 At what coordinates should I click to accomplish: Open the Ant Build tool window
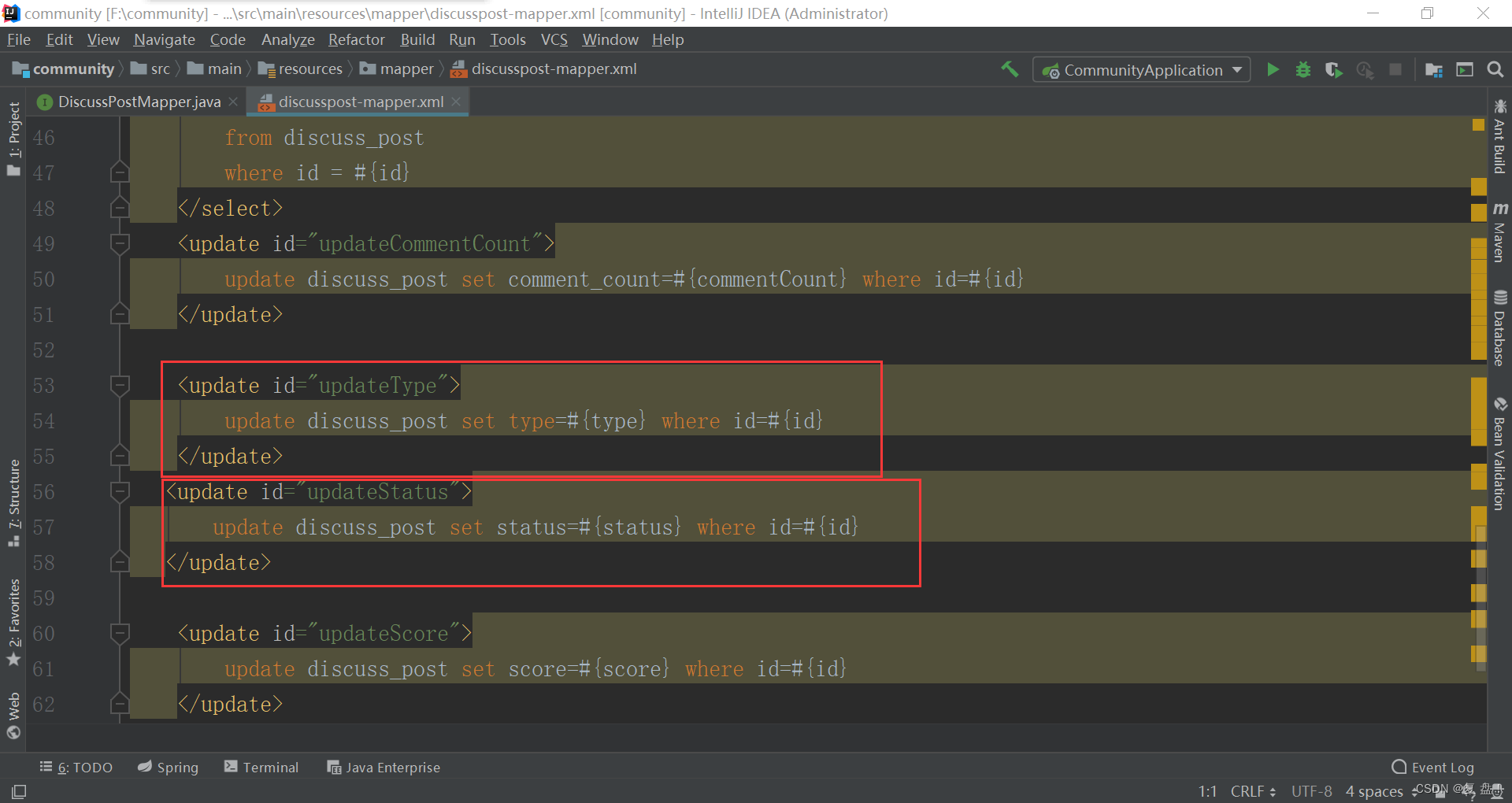[1499, 135]
